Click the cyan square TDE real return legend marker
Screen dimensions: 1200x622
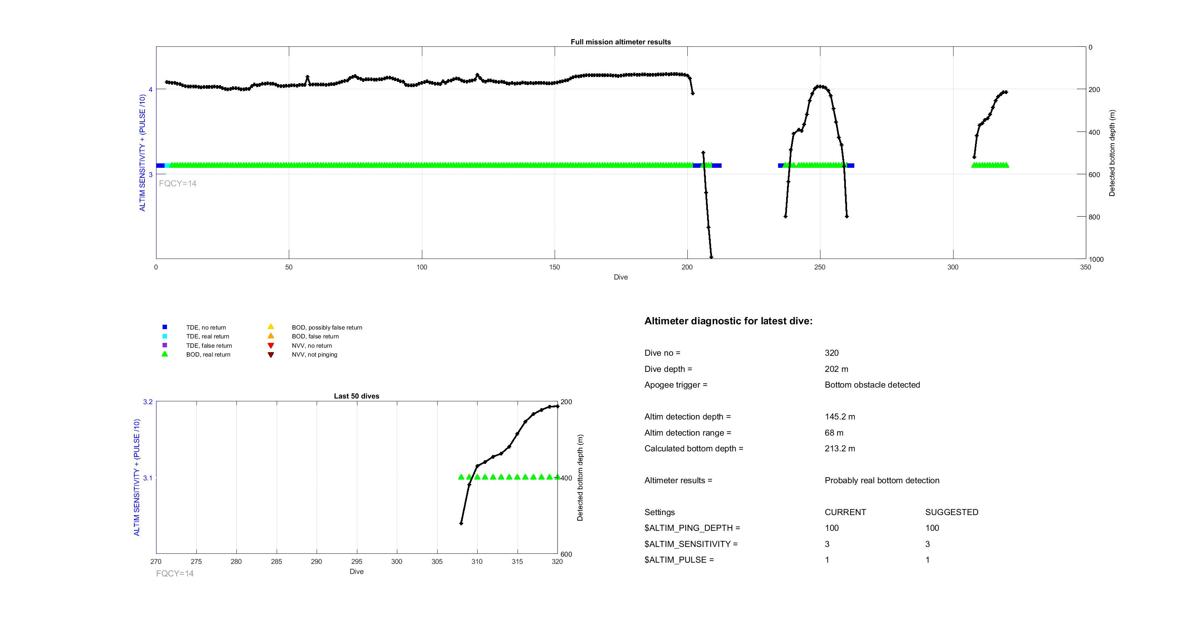pyautogui.click(x=164, y=336)
